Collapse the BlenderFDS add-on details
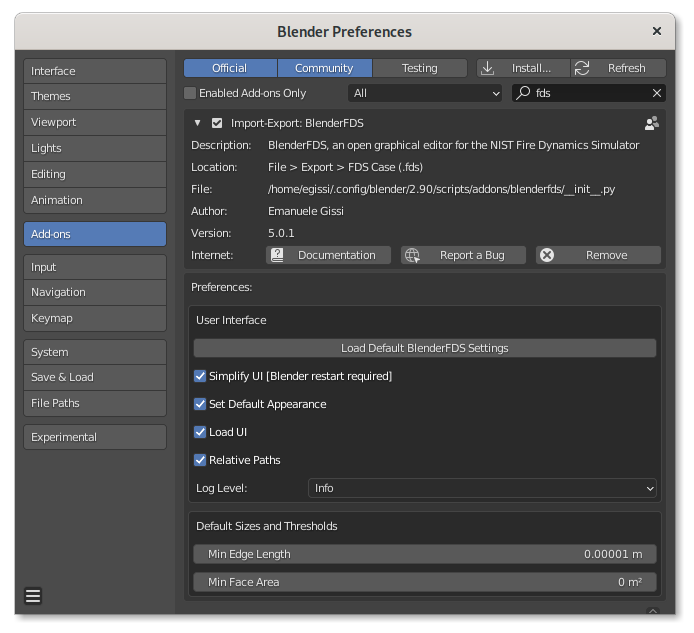Viewport: 694px width, 633px height. [x=197, y=123]
